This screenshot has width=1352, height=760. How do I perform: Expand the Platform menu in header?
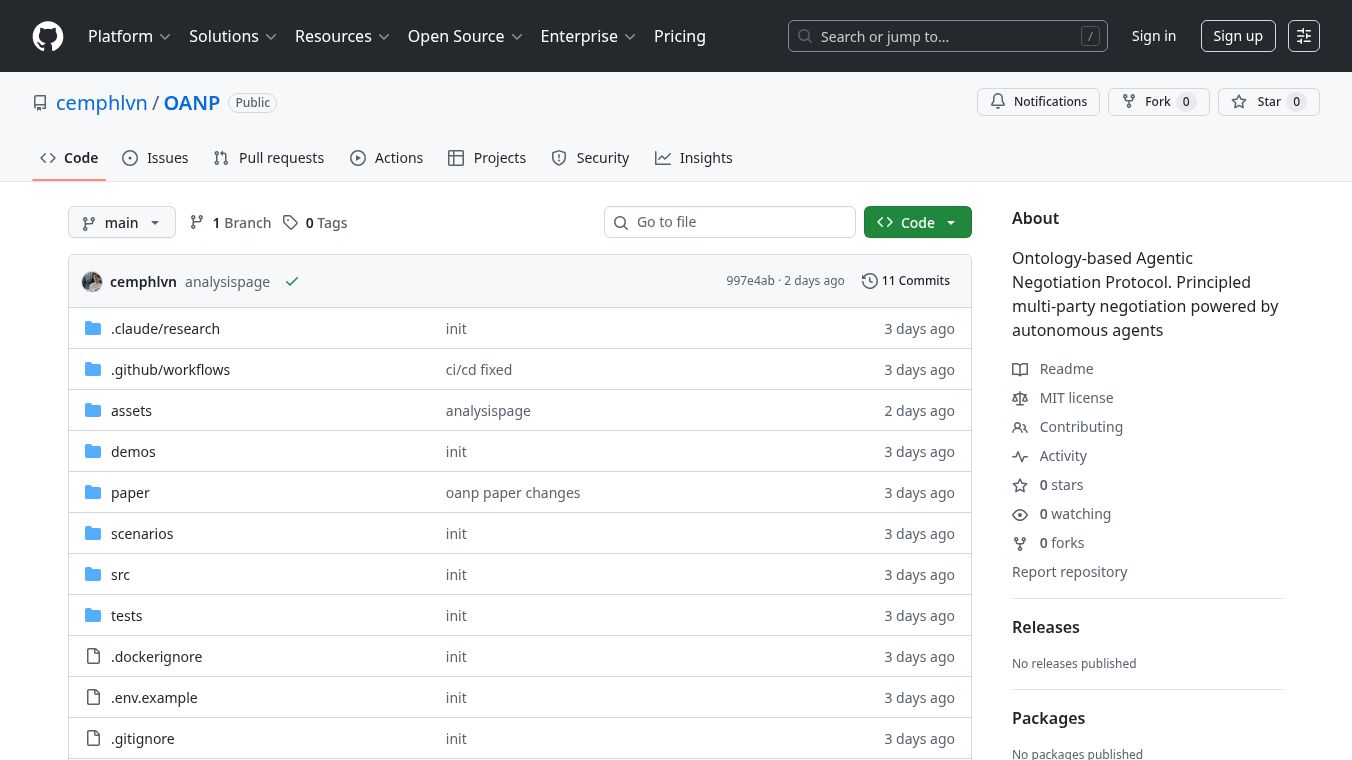pyautogui.click(x=129, y=36)
